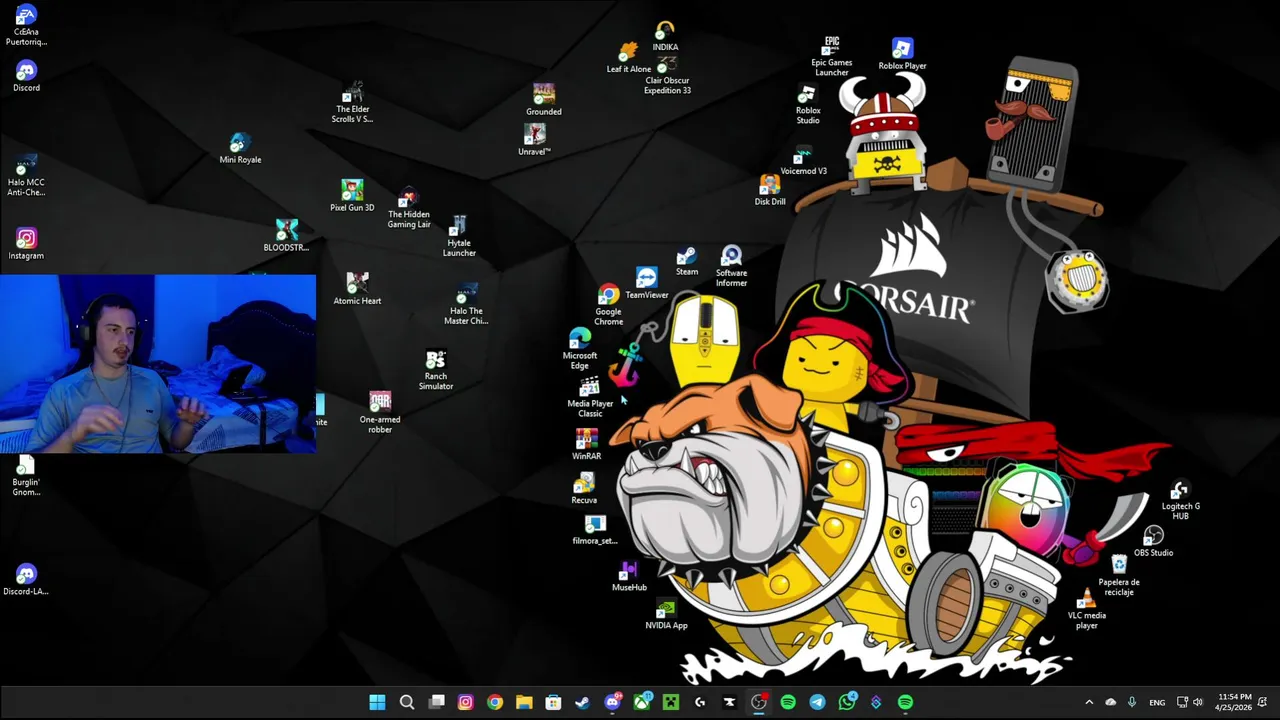1280x720 pixels.
Task: Launch The Elder Scrolls V shortcut
Action: (352, 104)
